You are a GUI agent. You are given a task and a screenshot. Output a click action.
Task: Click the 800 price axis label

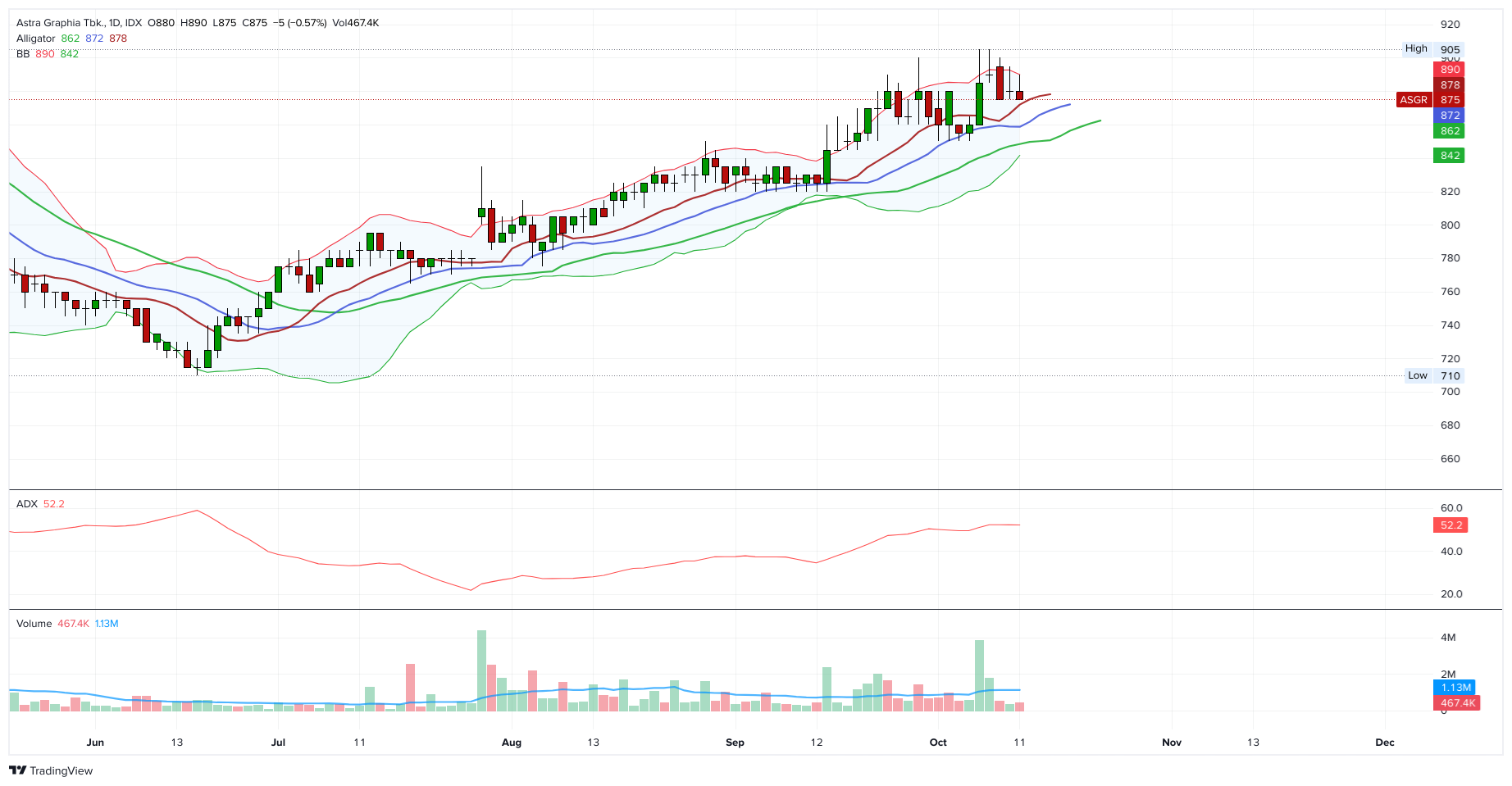pos(1451,225)
